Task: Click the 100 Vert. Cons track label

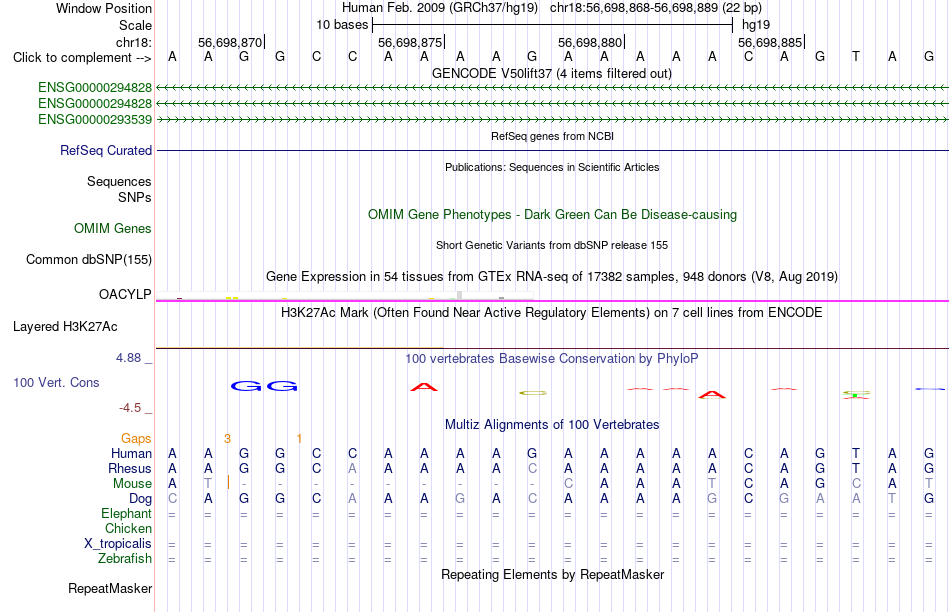Action: (x=56, y=382)
